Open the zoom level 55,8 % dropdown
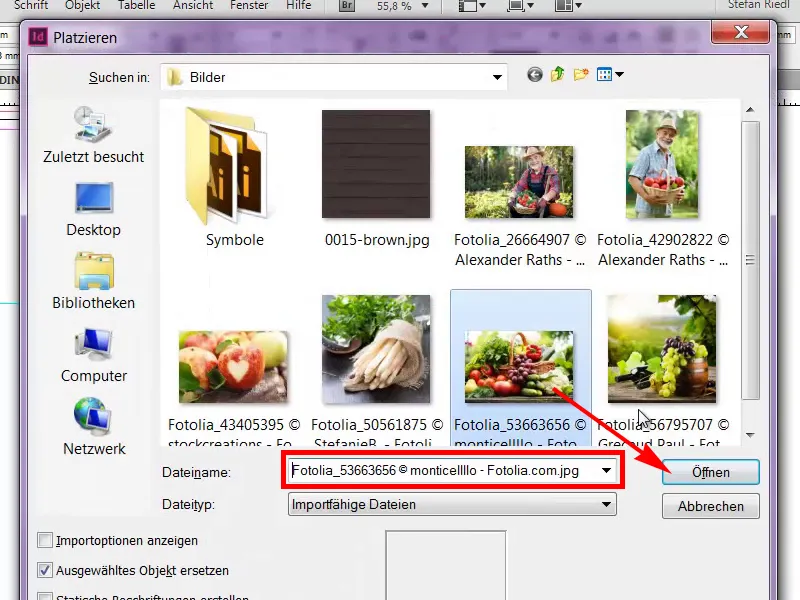The image size is (800, 600). click(425, 6)
